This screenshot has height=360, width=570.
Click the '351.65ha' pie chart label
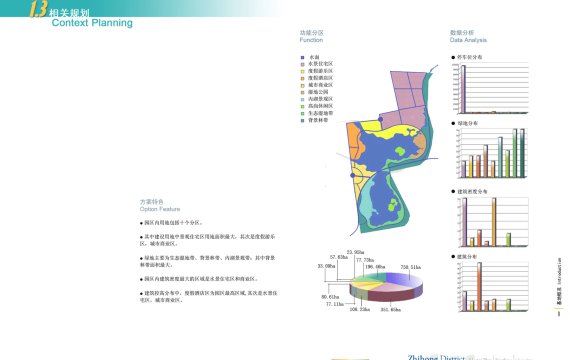click(391, 309)
